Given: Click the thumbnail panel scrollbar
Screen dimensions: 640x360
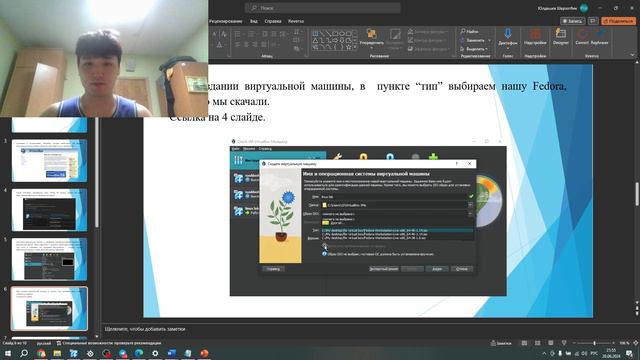Looking at the screenshot, I should pos(97,172).
